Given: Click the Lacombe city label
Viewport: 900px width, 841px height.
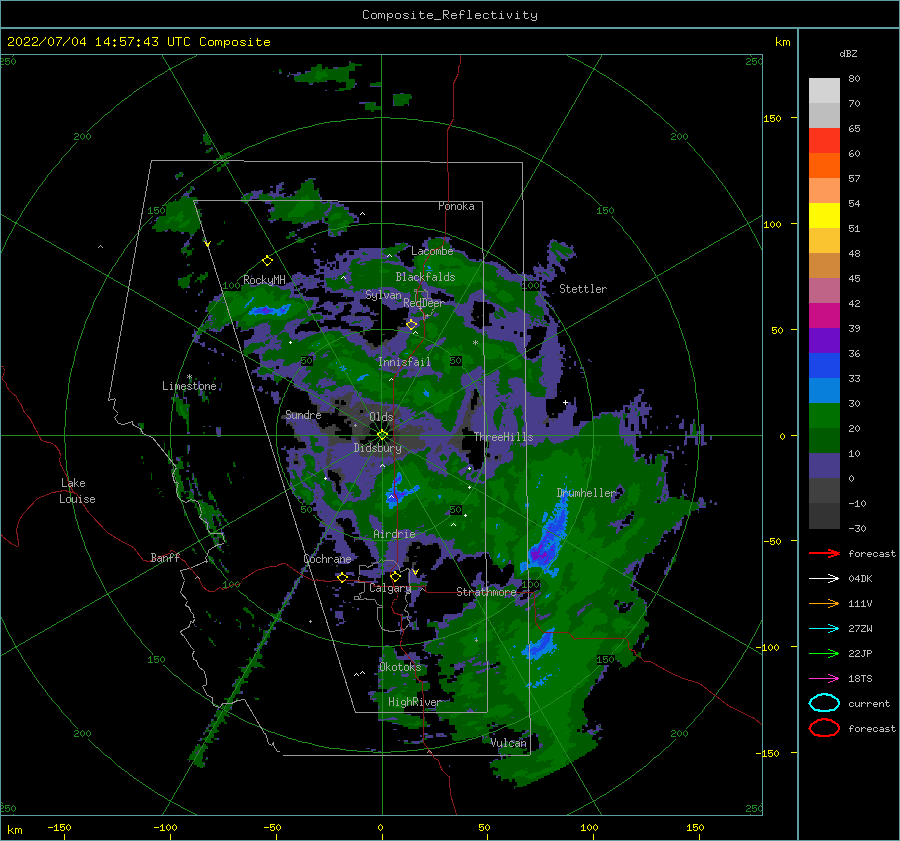Looking at the screenshot, I should pyautogui.click(x=432, y=251).
